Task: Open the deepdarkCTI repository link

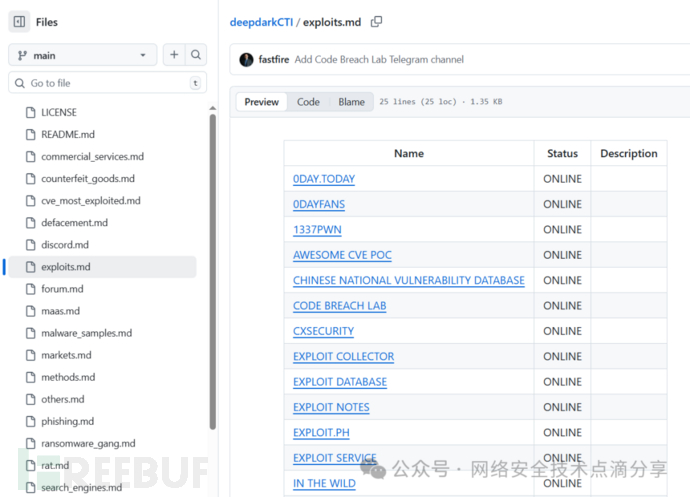Action: 261,22
